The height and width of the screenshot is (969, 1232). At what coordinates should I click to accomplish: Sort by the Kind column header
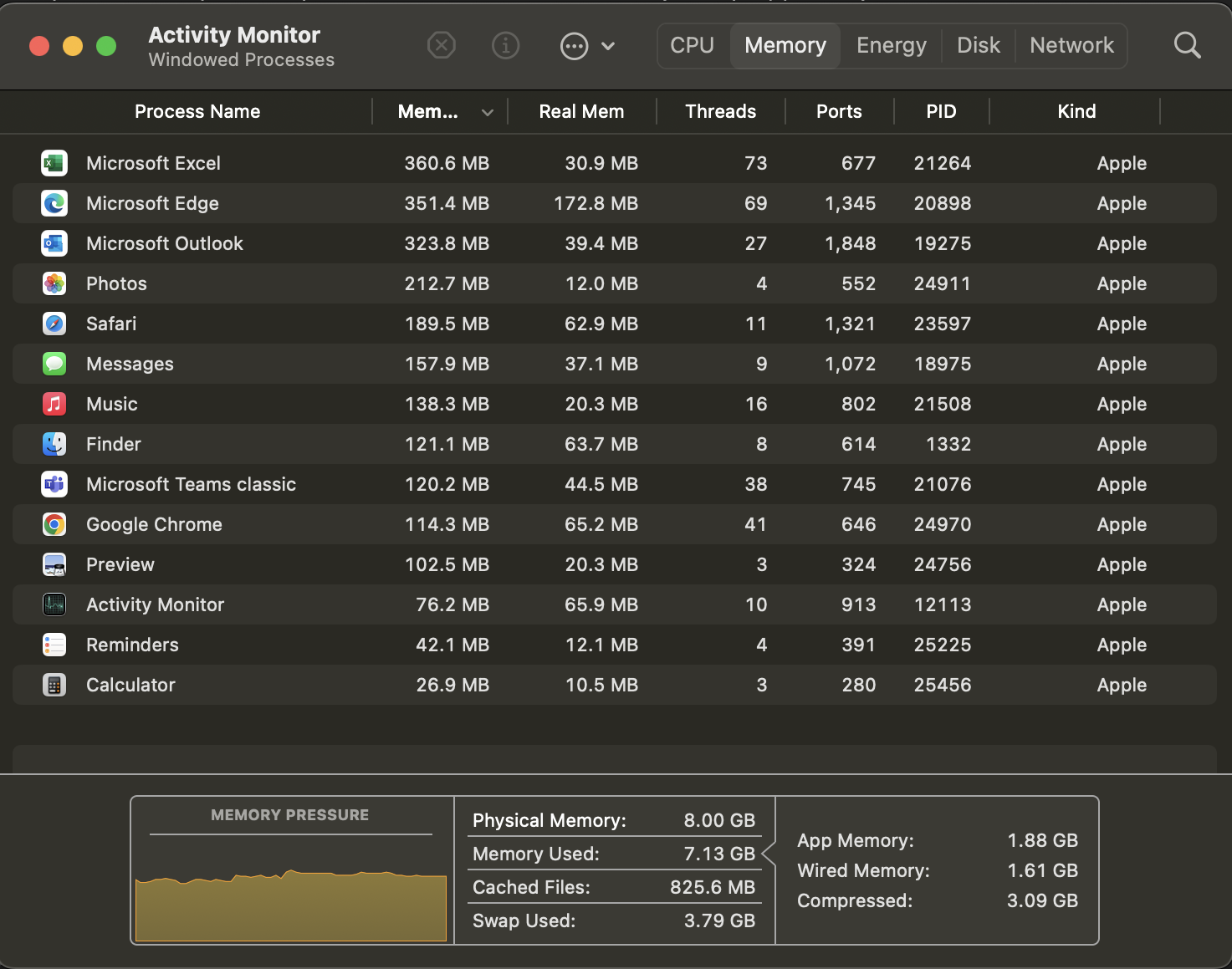tap(1076, 111)
